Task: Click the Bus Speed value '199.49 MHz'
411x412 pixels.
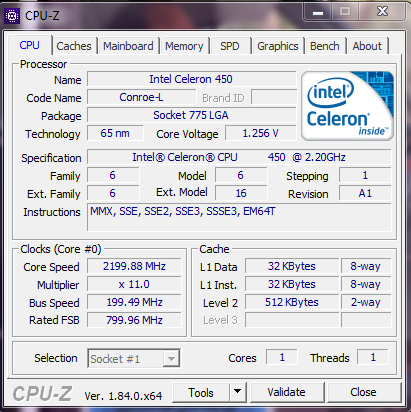Action: (x=134, y=302)
